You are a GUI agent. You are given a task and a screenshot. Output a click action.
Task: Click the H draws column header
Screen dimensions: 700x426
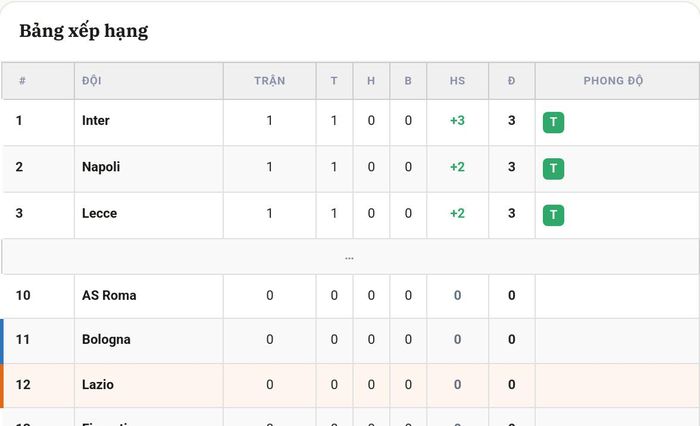371,81
